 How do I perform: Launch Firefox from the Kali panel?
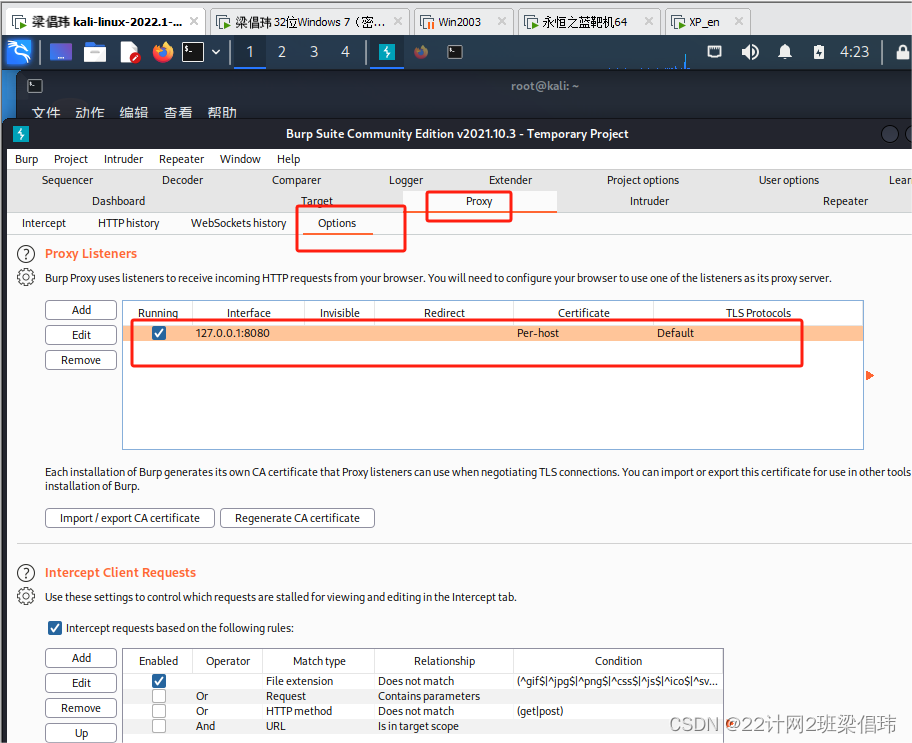[163, 52]
